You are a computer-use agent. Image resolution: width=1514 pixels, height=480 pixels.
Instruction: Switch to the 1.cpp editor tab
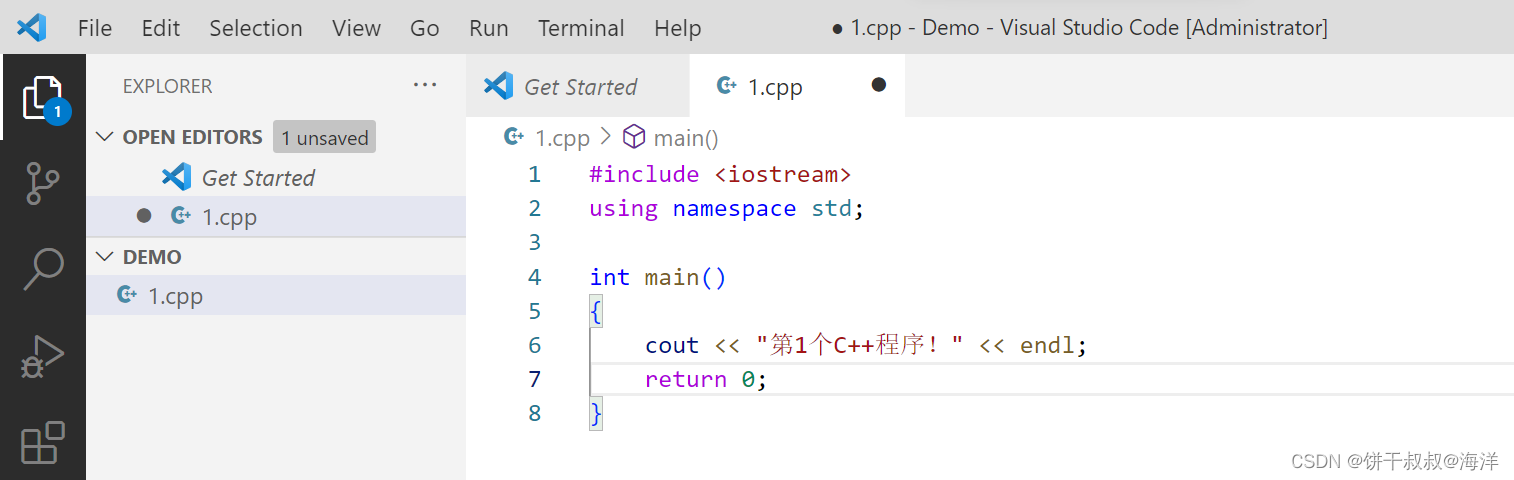click(798, 86)
